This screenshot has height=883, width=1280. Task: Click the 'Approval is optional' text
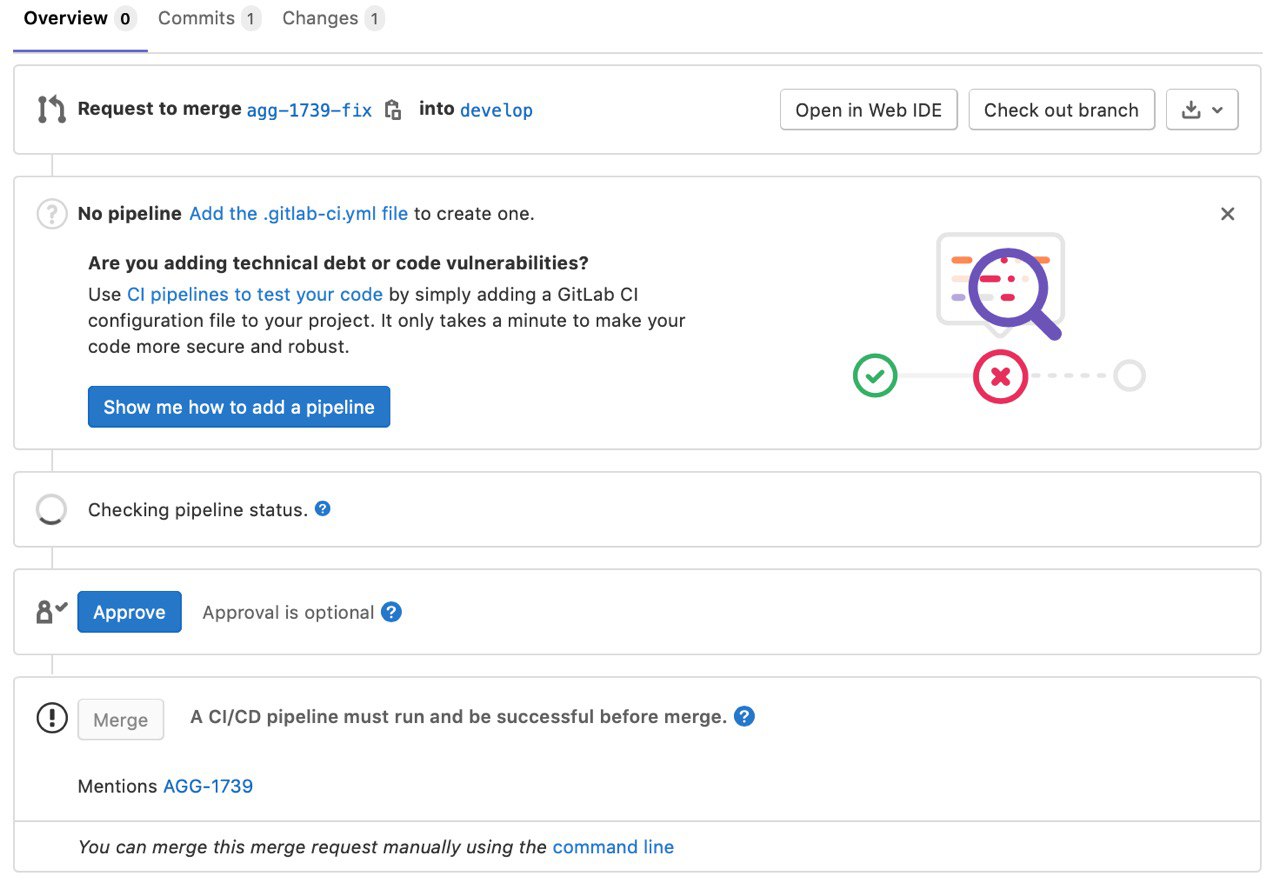click(288, 612)
